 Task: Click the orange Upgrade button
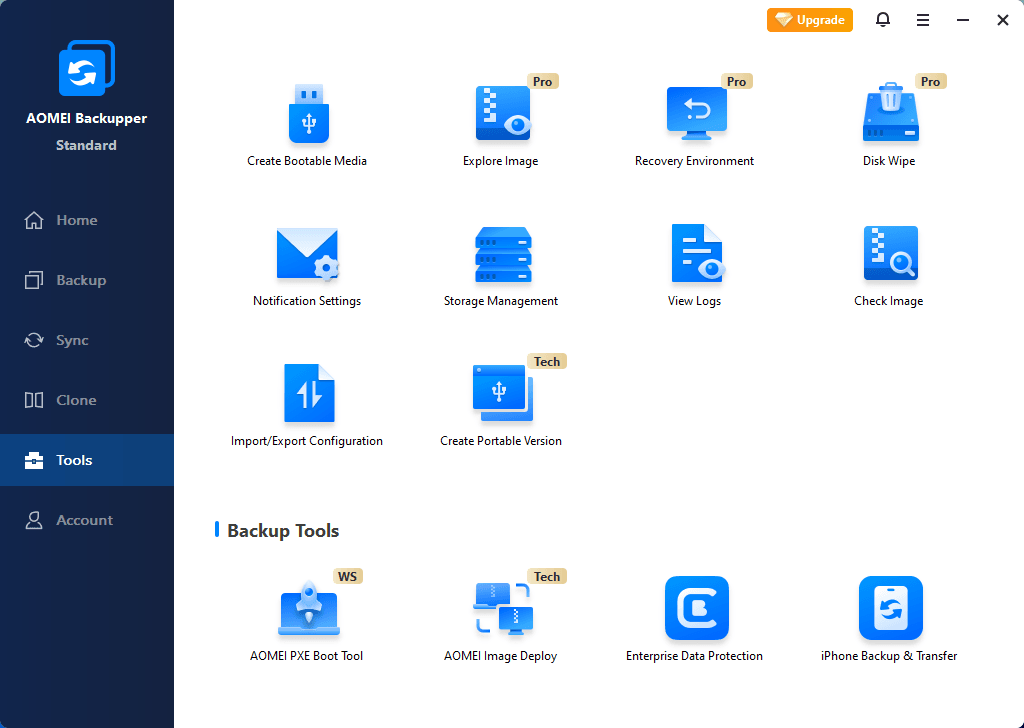809,20
